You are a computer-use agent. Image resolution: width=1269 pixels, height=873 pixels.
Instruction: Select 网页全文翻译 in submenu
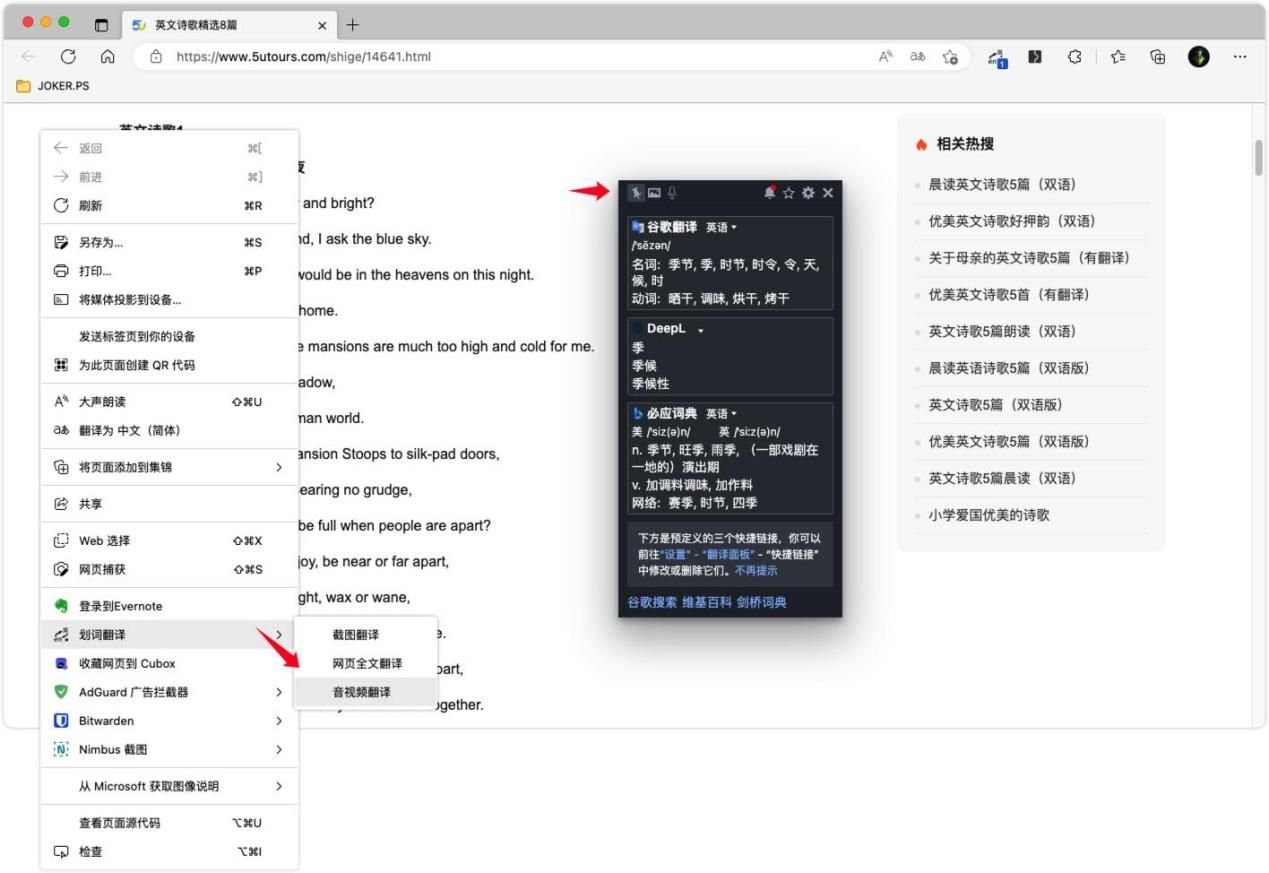366,664
